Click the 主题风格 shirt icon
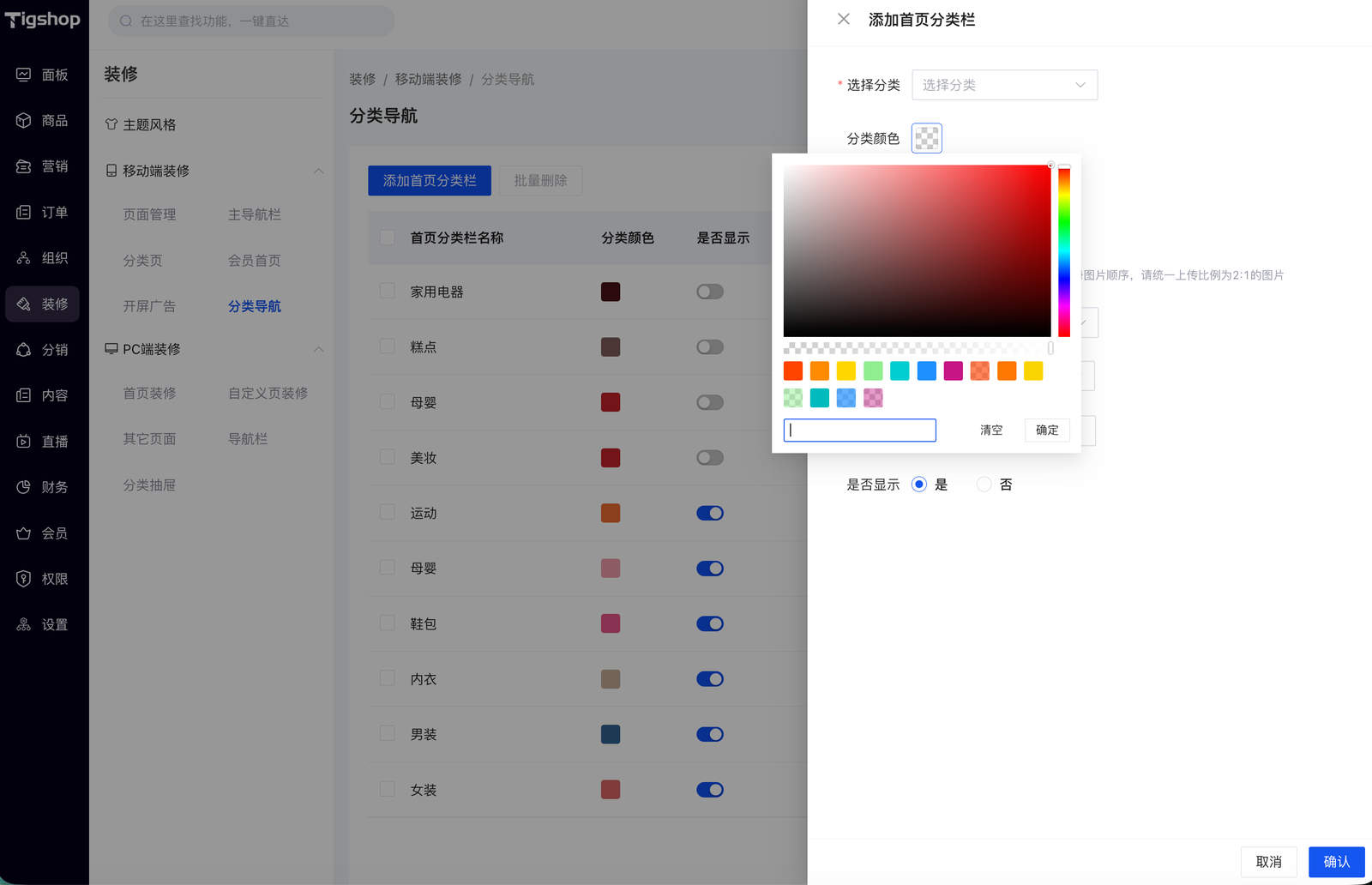Image resolution: width=1372 pixels, height=885 pixels. (111, 124)
